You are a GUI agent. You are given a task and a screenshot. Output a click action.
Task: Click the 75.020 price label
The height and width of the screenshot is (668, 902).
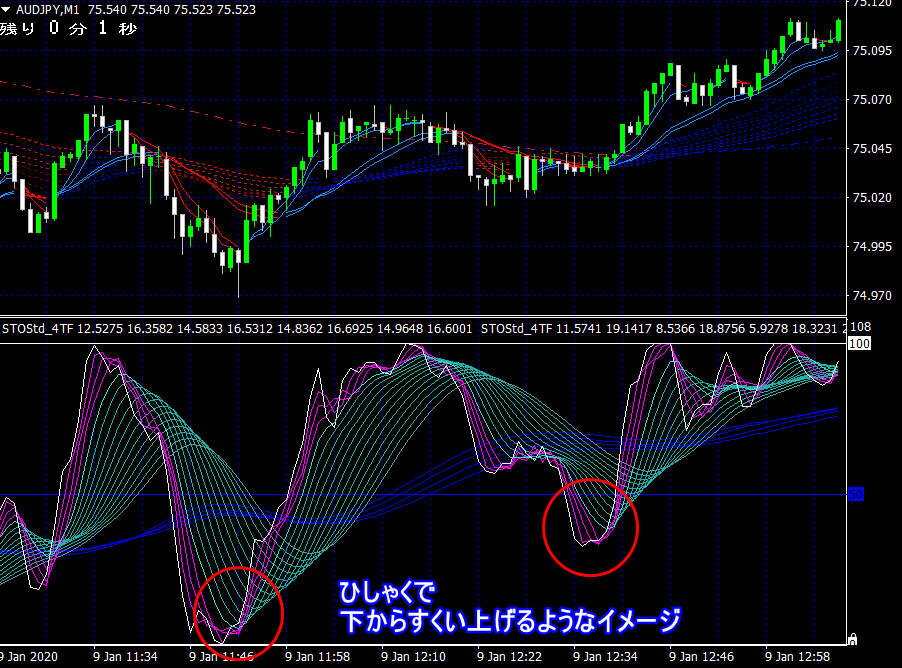tap(872, 197)
